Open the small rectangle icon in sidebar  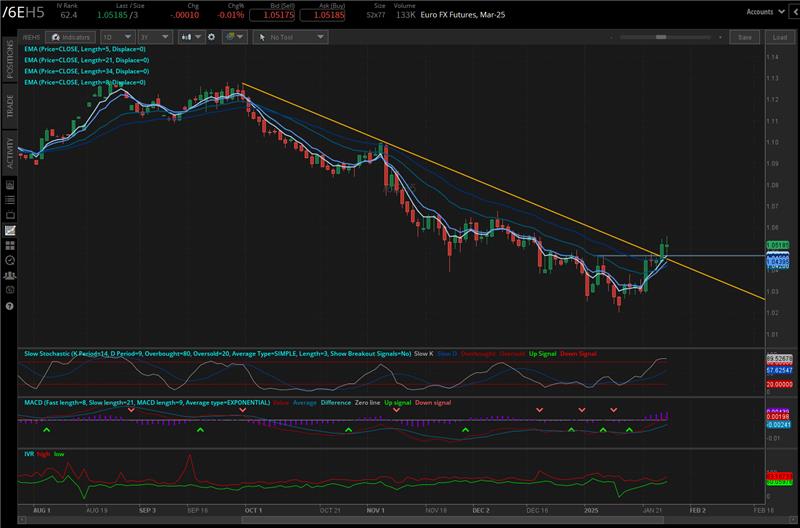(10, 215)
